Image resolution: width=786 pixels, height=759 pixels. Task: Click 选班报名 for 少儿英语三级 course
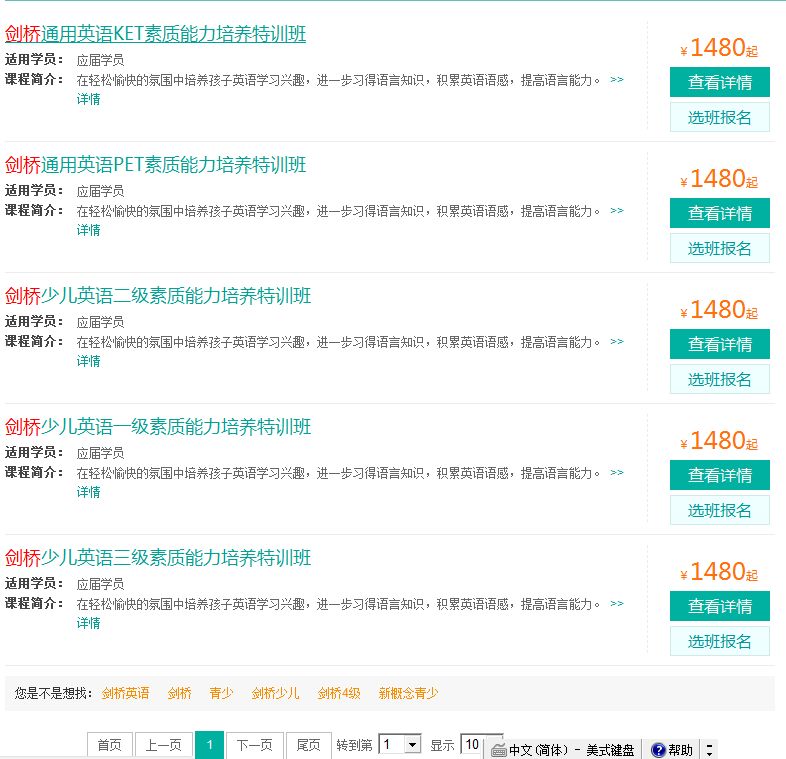(x=719, y=641)
